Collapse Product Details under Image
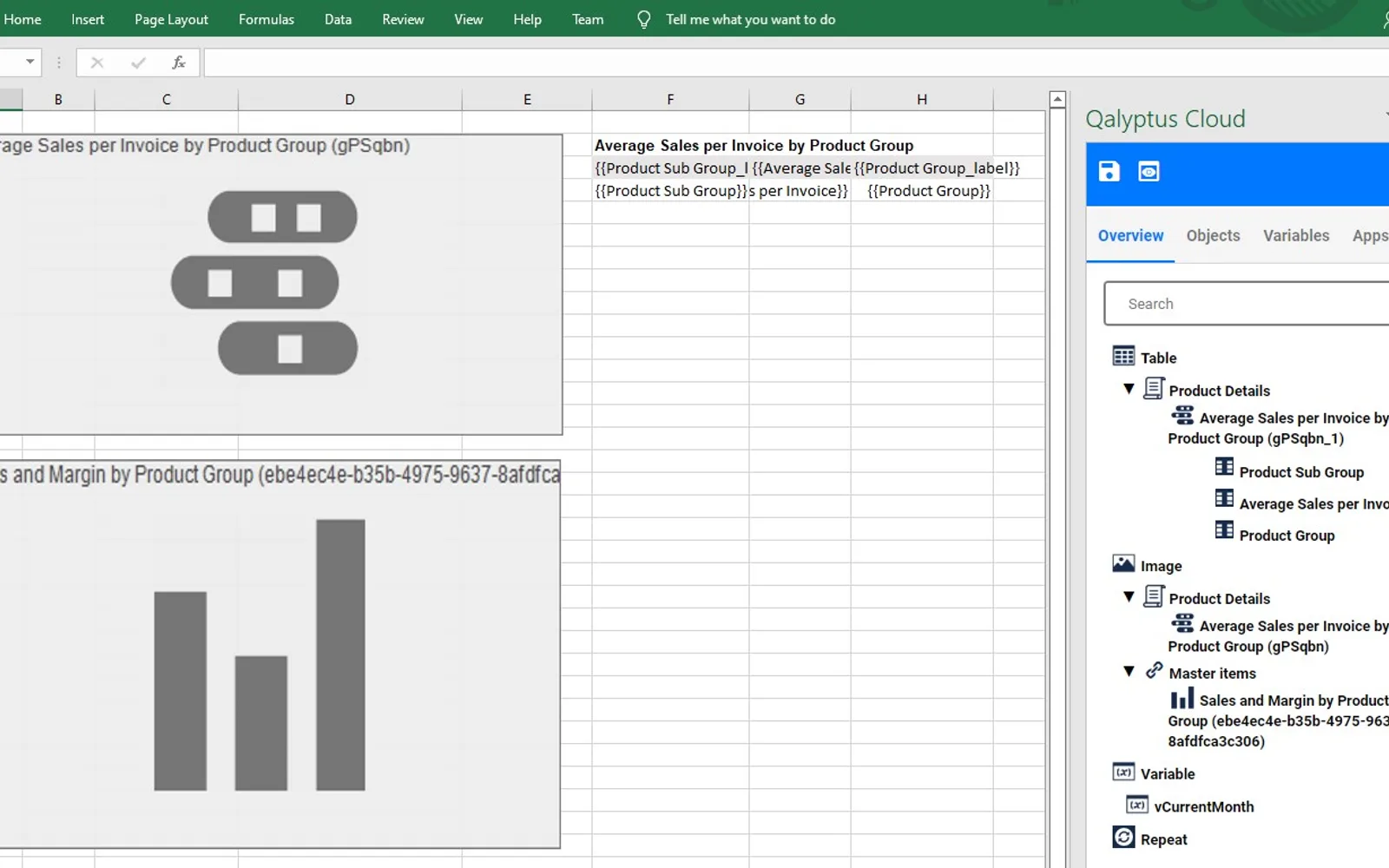The width and height of the screenshot is (1389, 868). coord(1129,597)
